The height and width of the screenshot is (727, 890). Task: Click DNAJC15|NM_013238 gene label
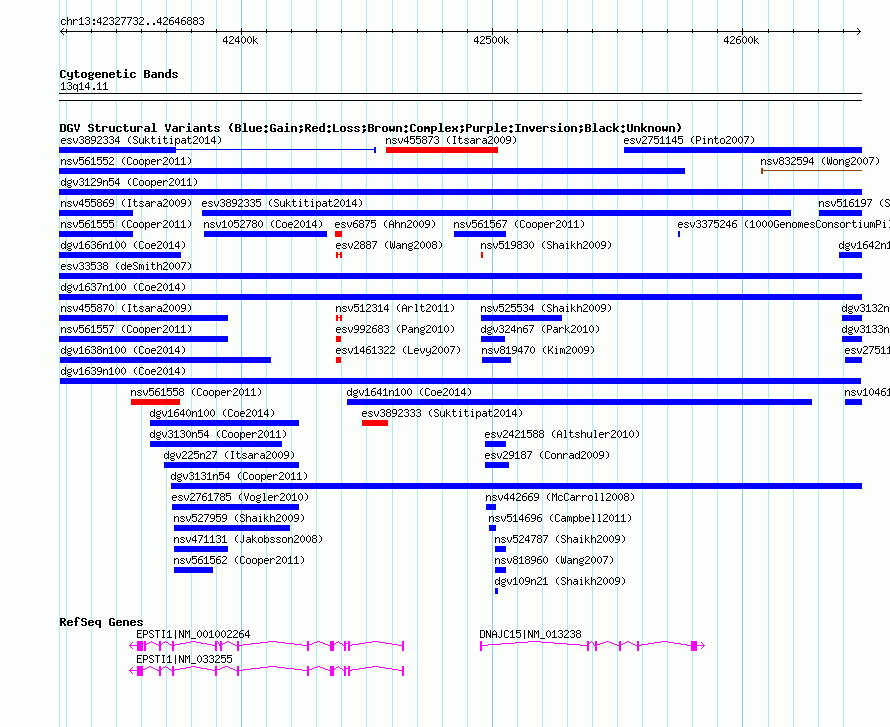coord(530,634)
